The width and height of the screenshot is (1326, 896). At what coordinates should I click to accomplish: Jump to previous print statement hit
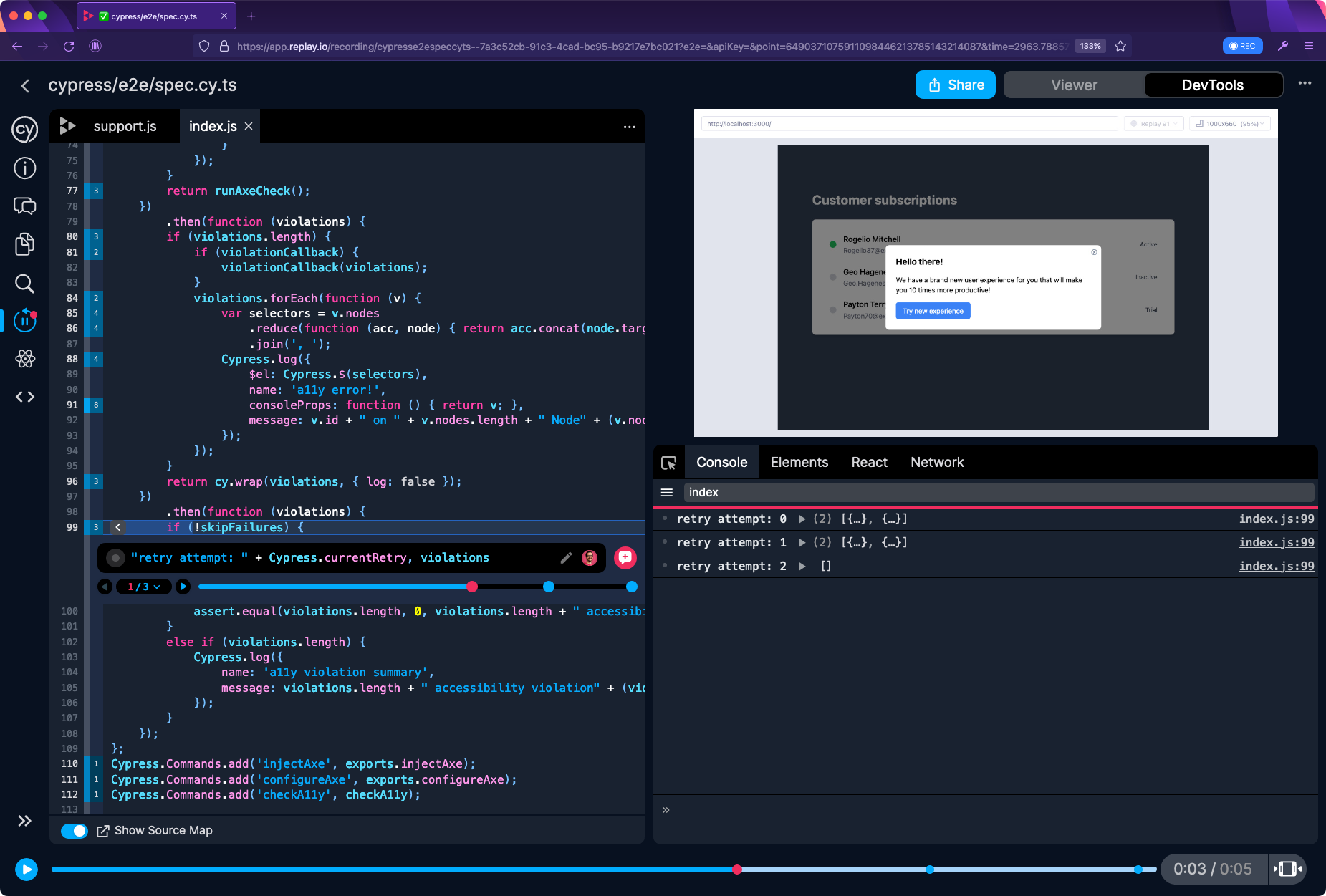tap(105, 587)
